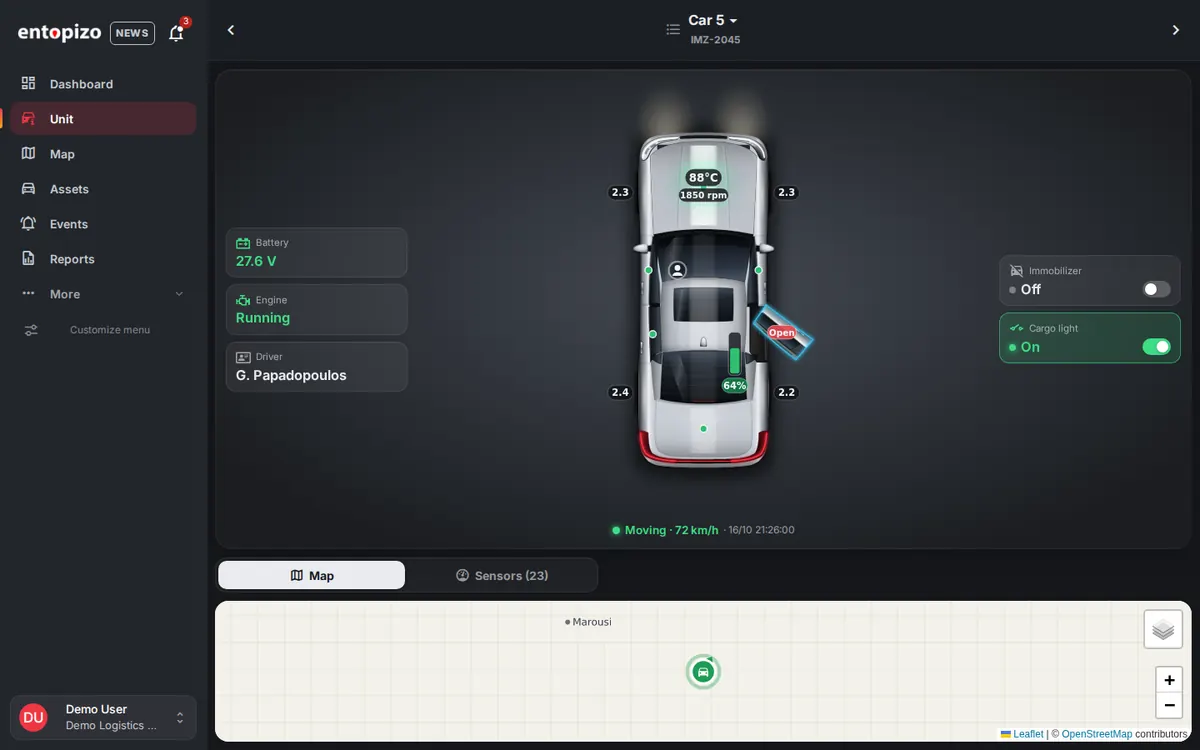Switch to the Sensors (23) tab
This screenshot has height=750, width=1200.
pos(502,575)
